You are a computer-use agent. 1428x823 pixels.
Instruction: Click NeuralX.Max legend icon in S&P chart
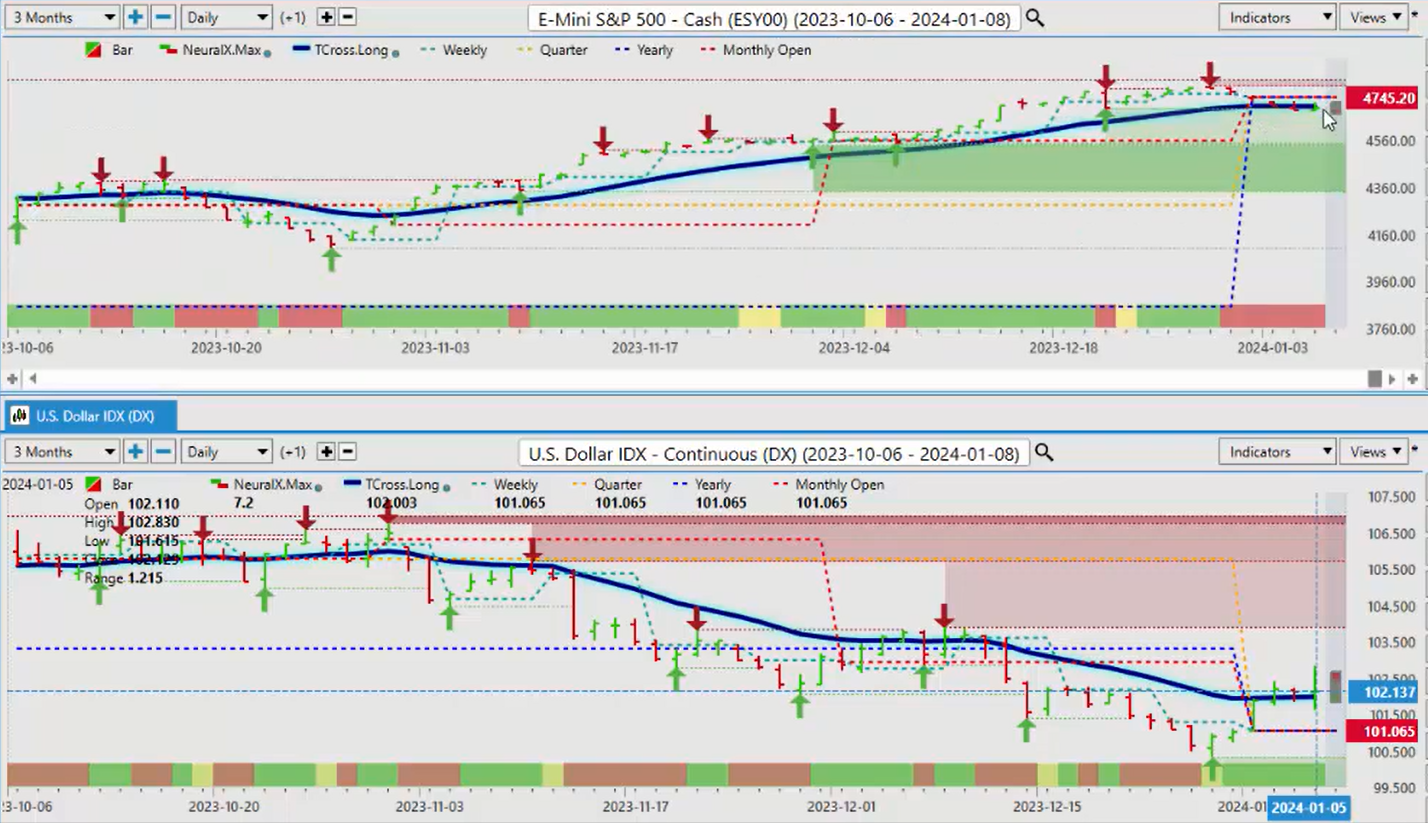tap(166, 50)
